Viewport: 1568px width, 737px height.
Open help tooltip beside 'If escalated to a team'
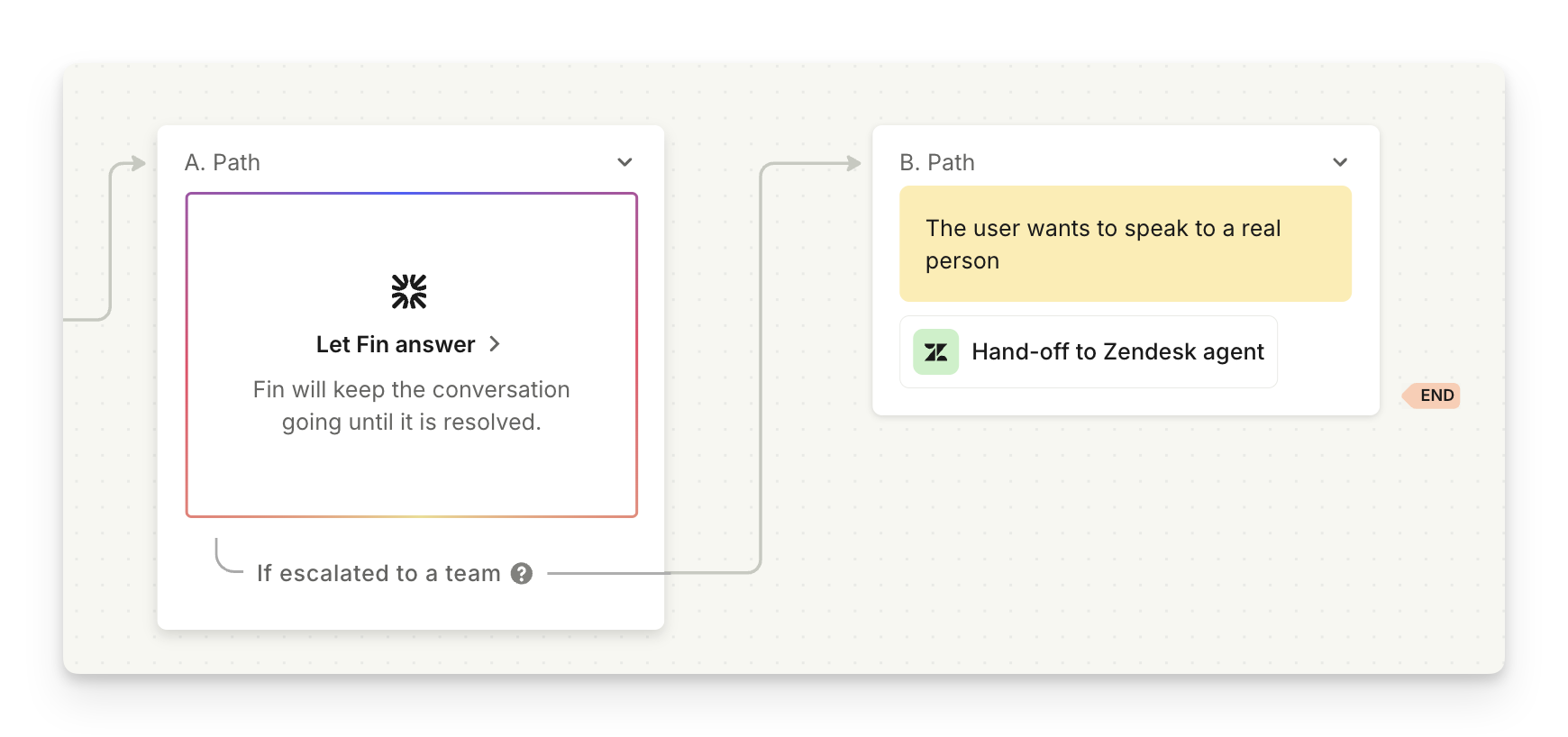point(522,574)
